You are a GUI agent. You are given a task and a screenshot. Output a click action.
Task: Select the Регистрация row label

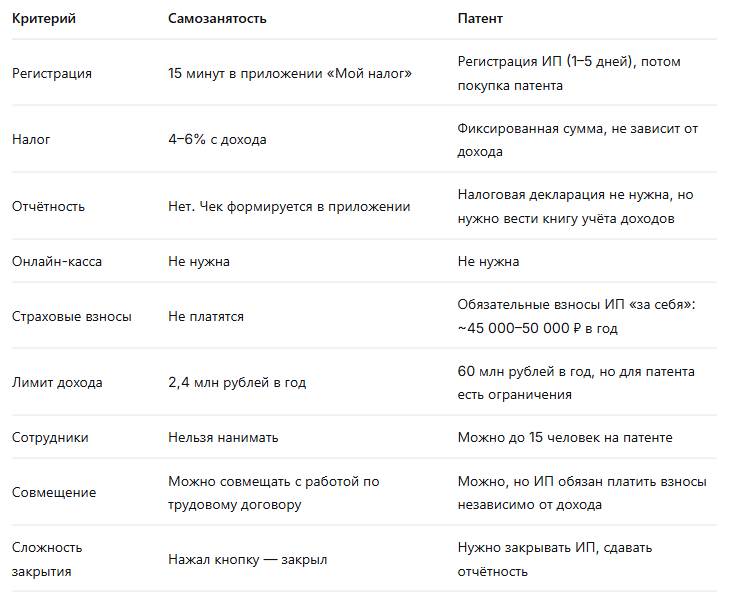(52, 74)
